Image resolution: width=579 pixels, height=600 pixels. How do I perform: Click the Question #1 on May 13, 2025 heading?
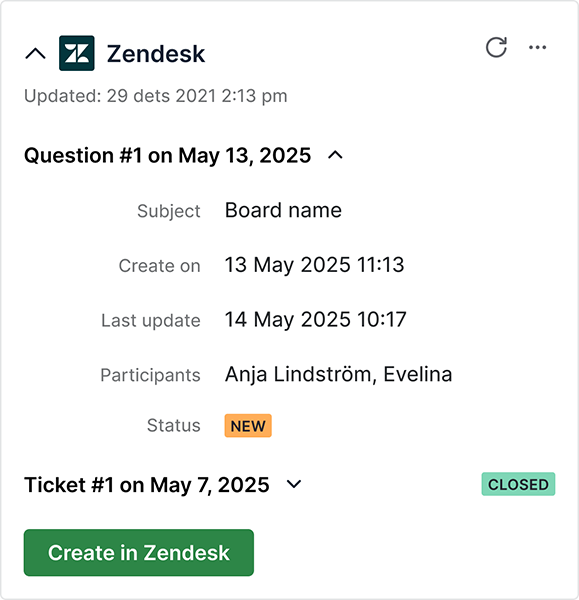pyautogui.click(x=167, y=155)
